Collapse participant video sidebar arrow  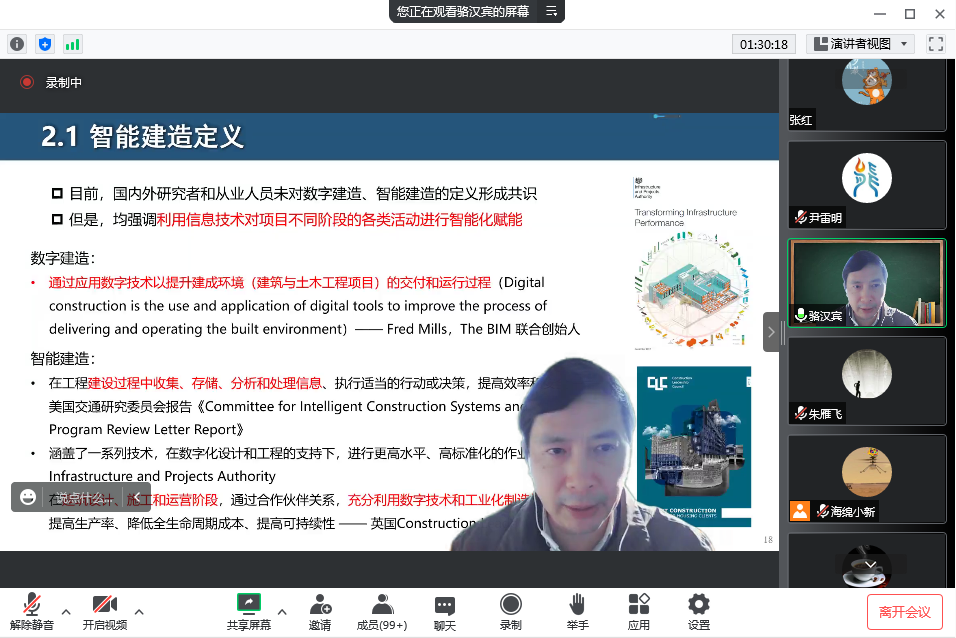(771, 332)
